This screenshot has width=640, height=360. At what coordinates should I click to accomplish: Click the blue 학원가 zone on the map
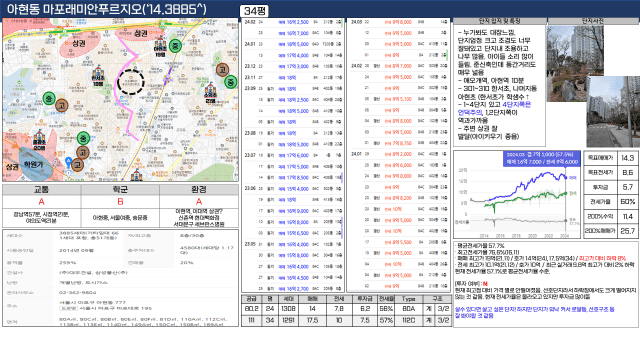[33, 164]
